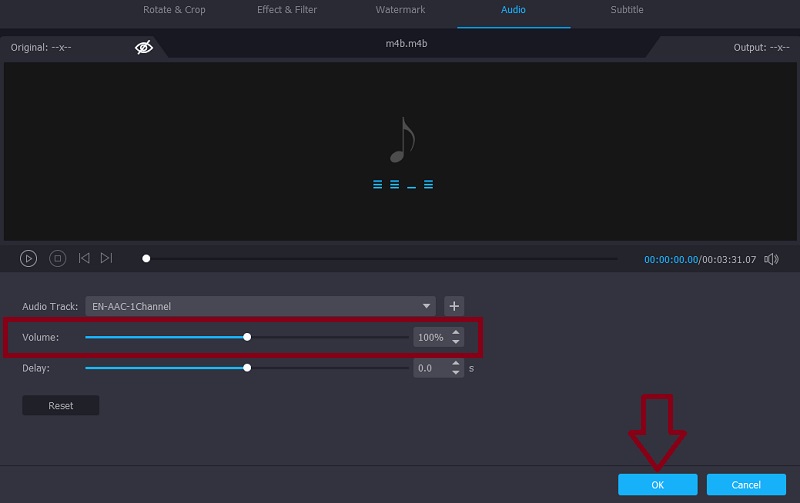Open the Effect & Filter tab
The height and width of the screenshot is (503, 800).
[285, 10]
